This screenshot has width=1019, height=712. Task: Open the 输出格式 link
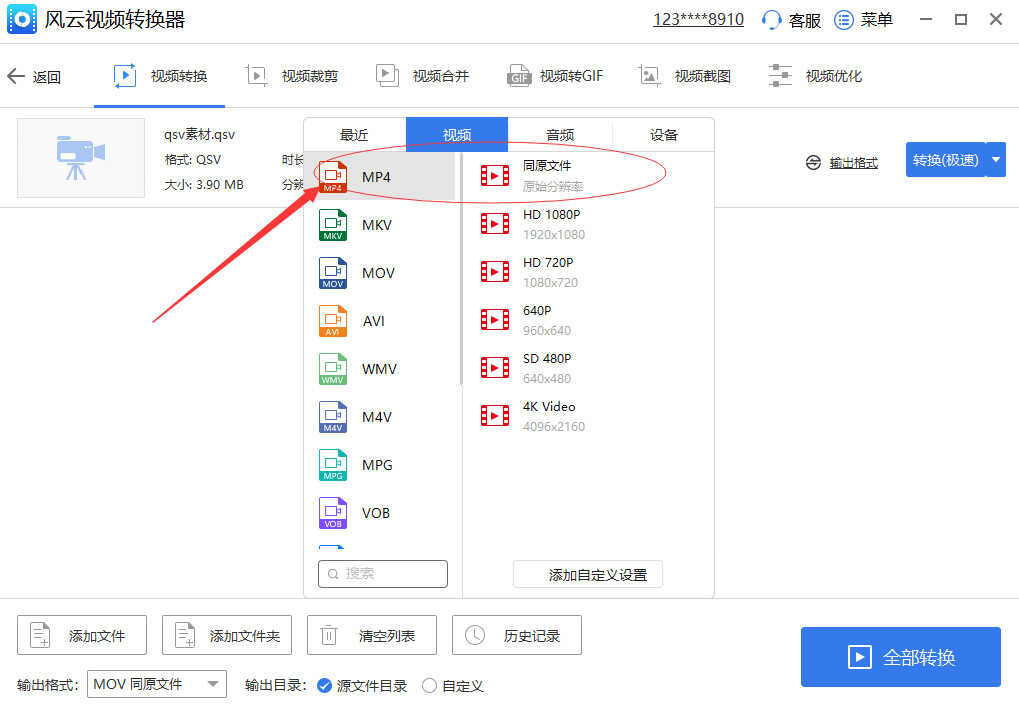pyautogui.click(x=853, y=163)
